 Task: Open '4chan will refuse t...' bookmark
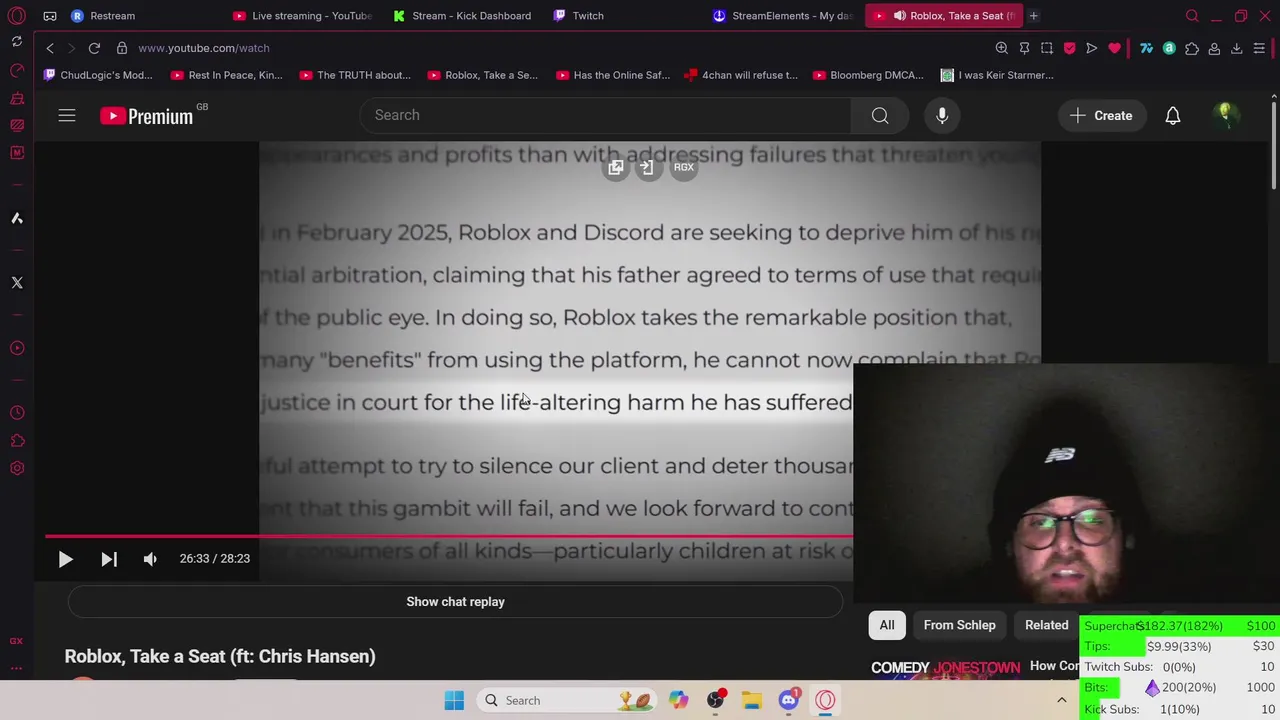point(741,75)
